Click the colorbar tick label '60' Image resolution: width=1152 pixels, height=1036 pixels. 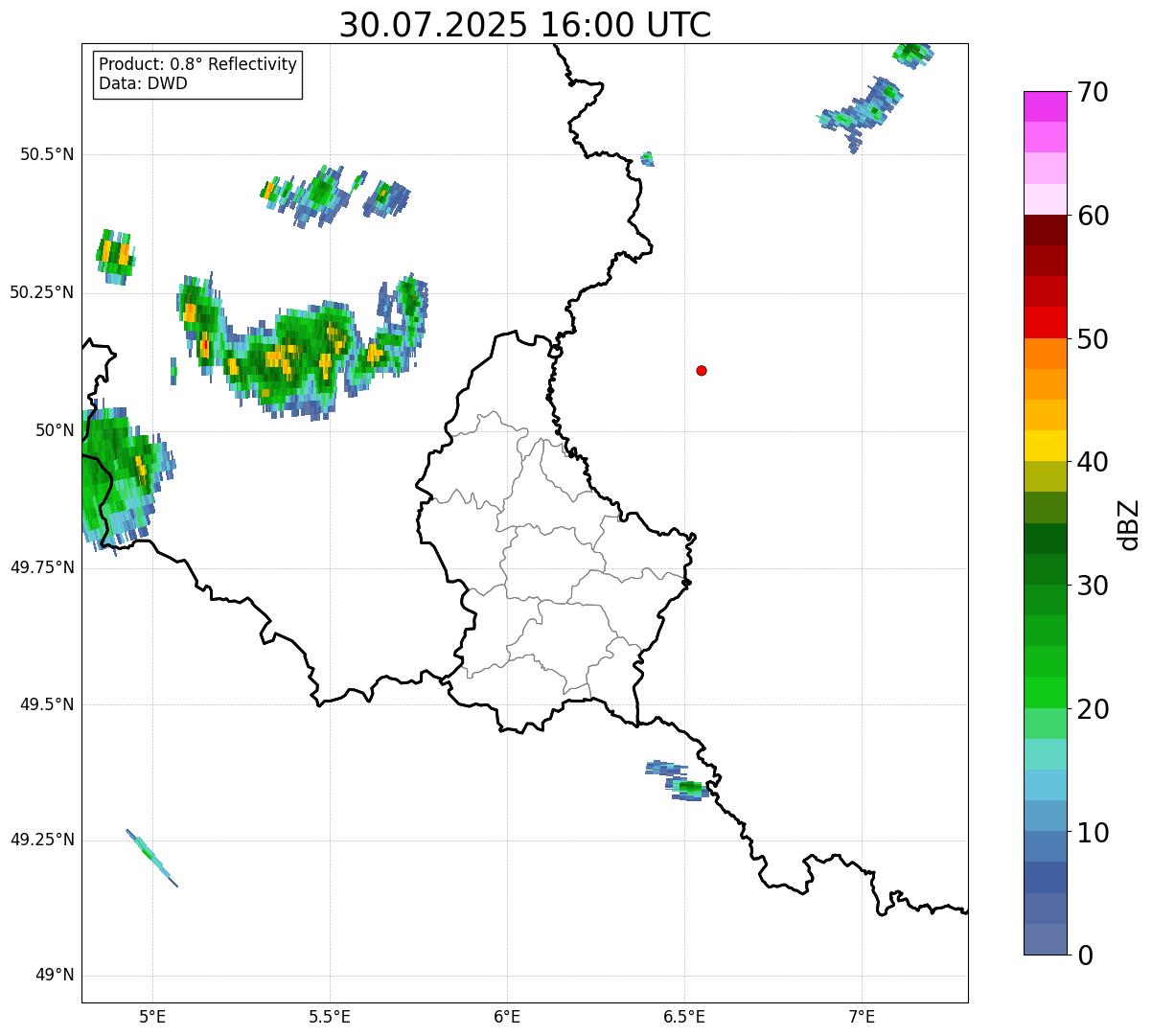pyautogui.click(x=1093, y=216)
